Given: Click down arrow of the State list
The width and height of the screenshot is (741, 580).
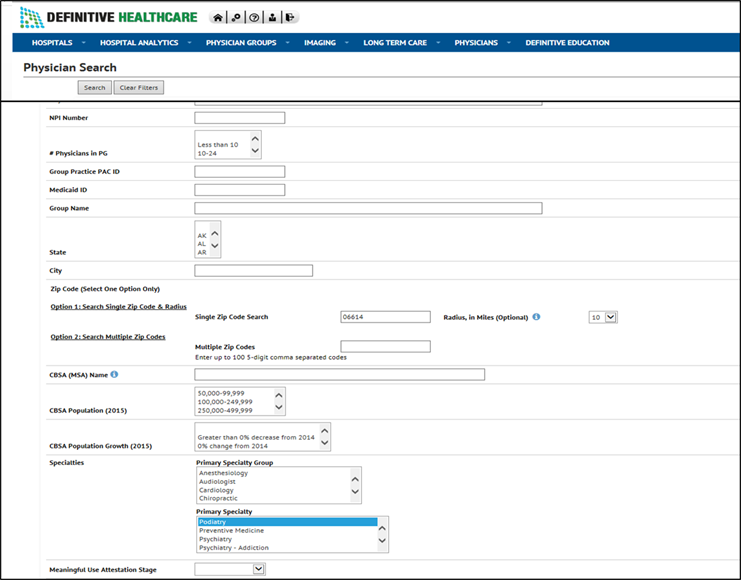Looking at the screenshot, I should coord(215,245).
